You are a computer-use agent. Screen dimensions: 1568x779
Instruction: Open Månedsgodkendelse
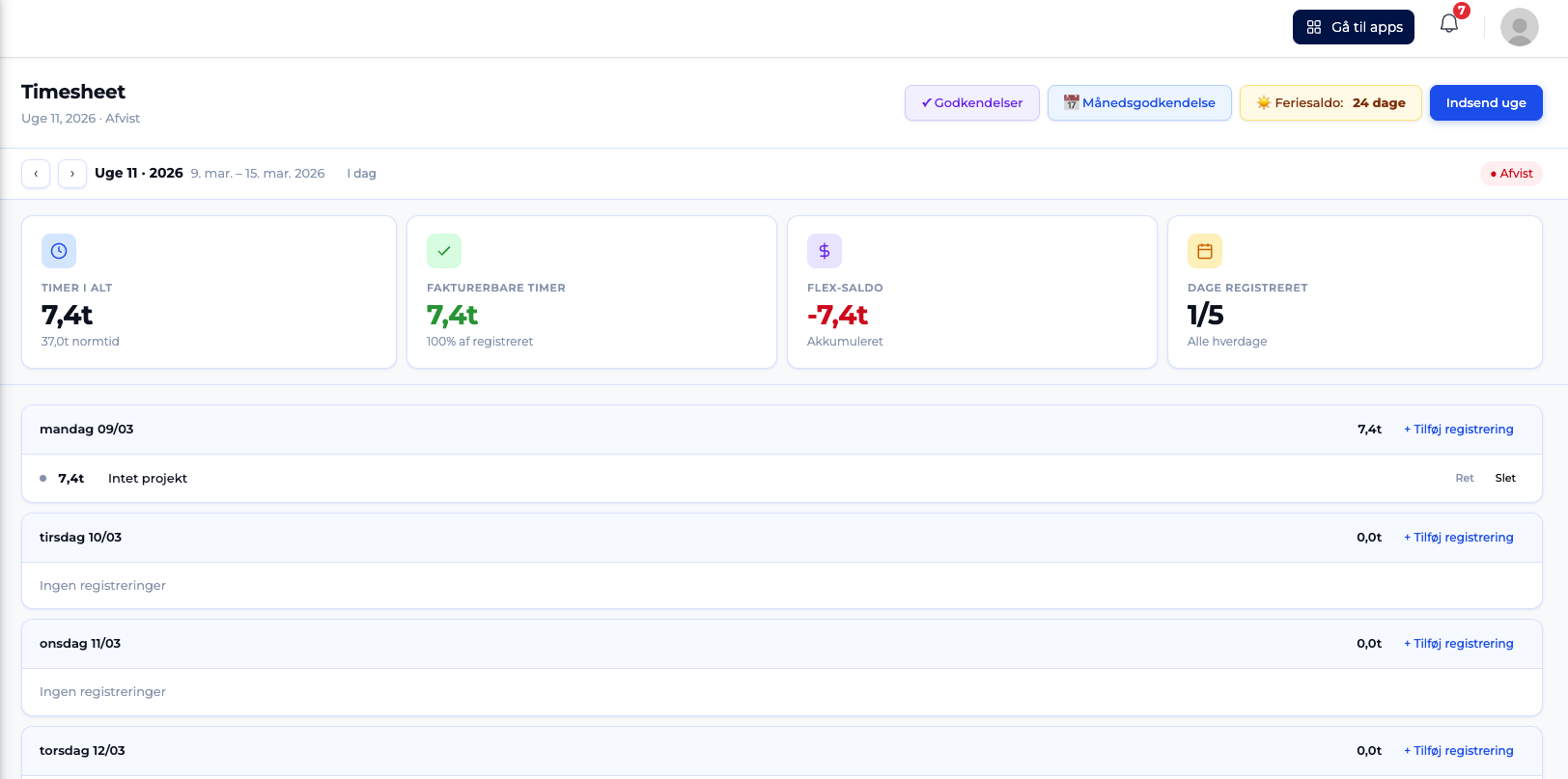[x=1138, y=103]
